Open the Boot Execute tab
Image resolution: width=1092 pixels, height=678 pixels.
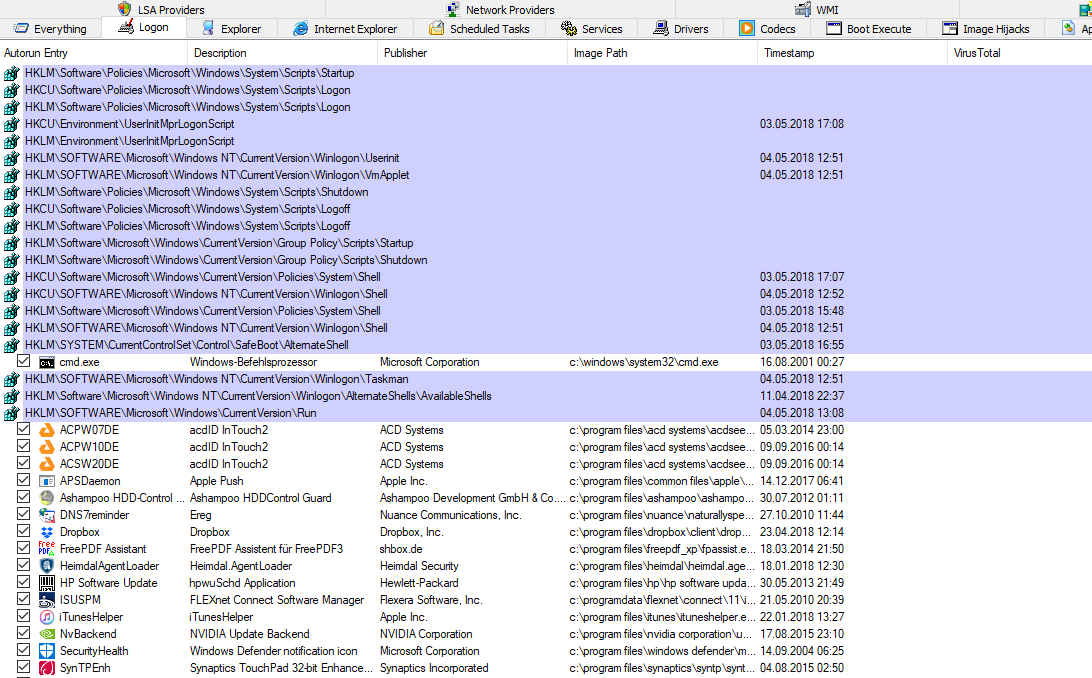[868, 29]
